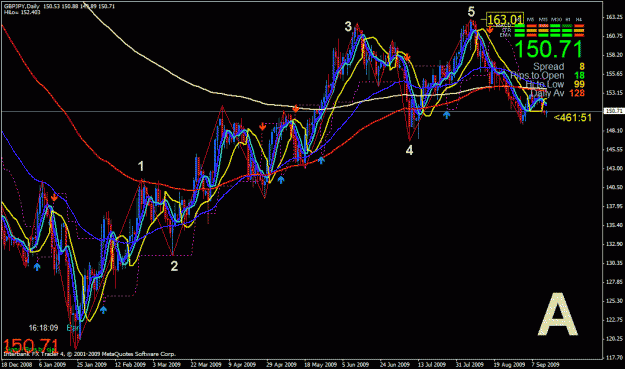Click the red down arrow from early May 2009
The width and height of the screenshot is (625, 369).
[x=295, y=108]
